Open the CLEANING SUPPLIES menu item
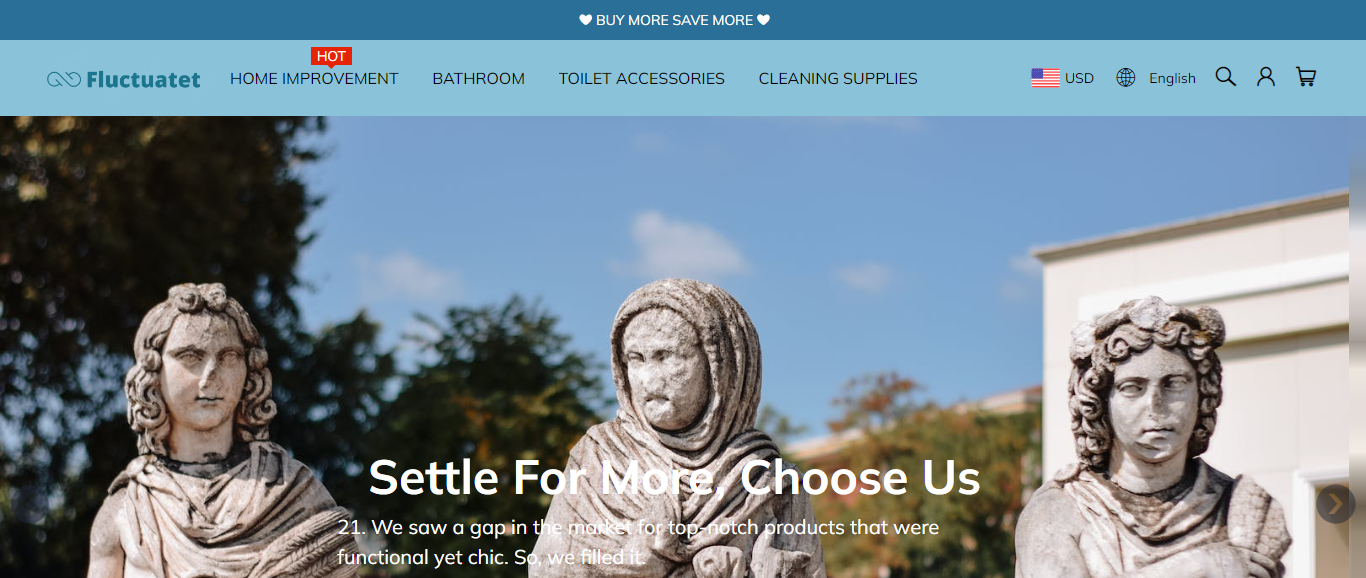 tap(838, 78)
